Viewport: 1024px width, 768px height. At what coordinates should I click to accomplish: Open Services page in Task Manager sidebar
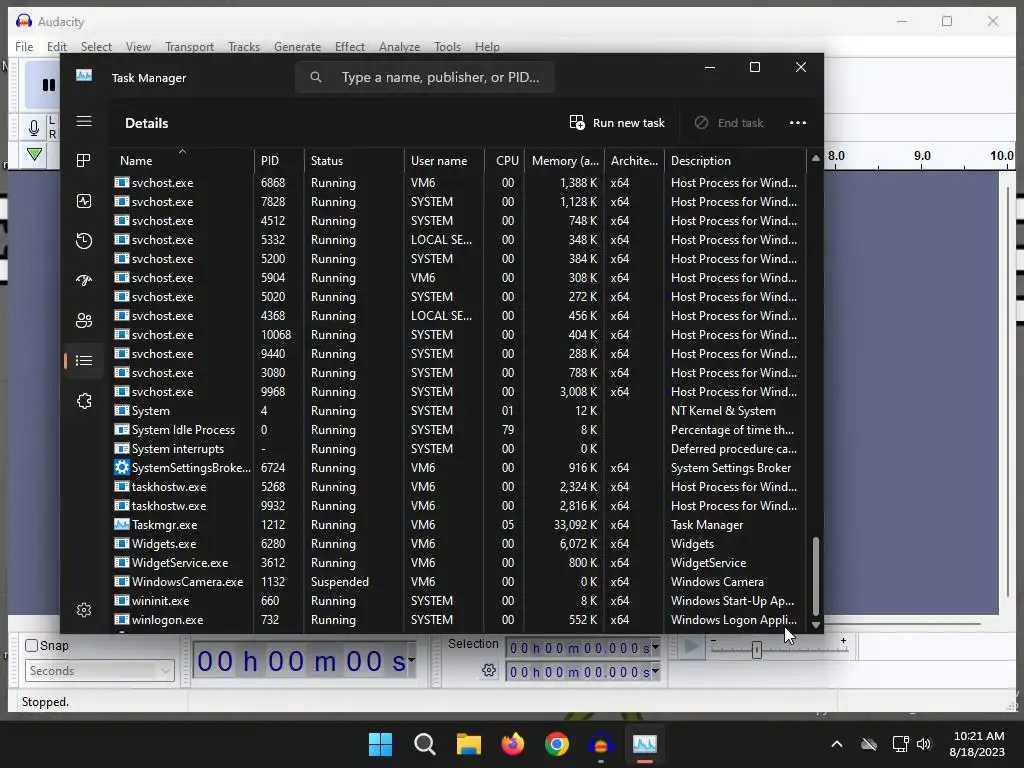84,400
